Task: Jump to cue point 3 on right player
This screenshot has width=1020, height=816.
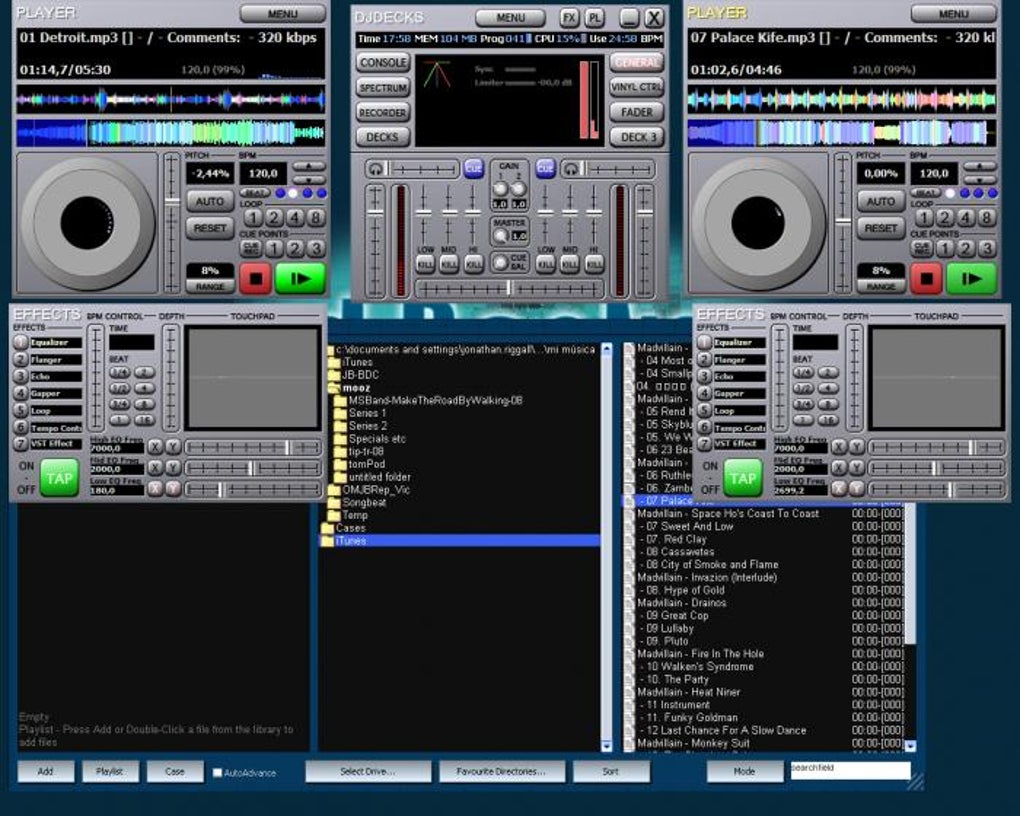Action: tap(986, 248)
